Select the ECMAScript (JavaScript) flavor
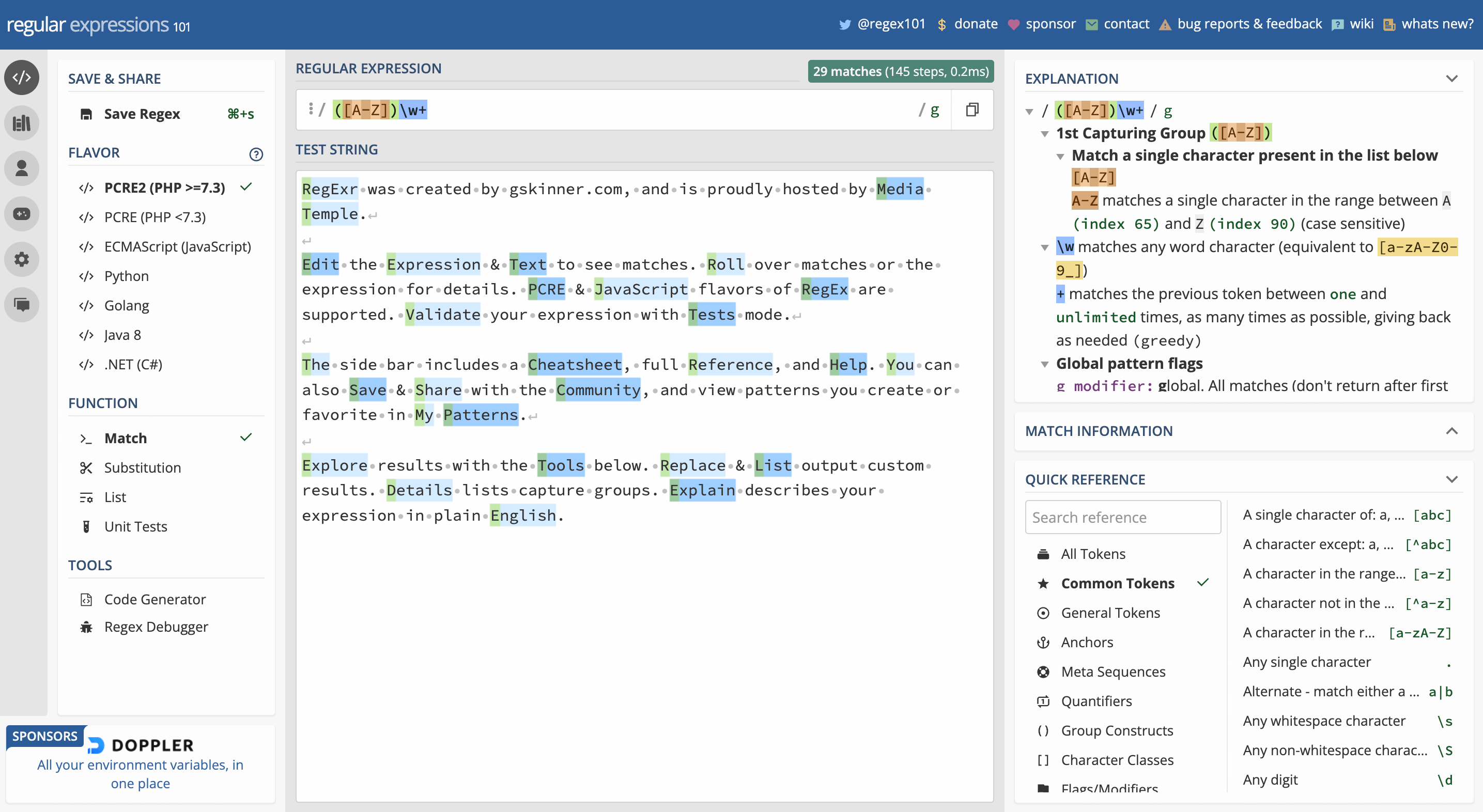The width and height of the screenshot is (1483, 812). tap(177, 247)
